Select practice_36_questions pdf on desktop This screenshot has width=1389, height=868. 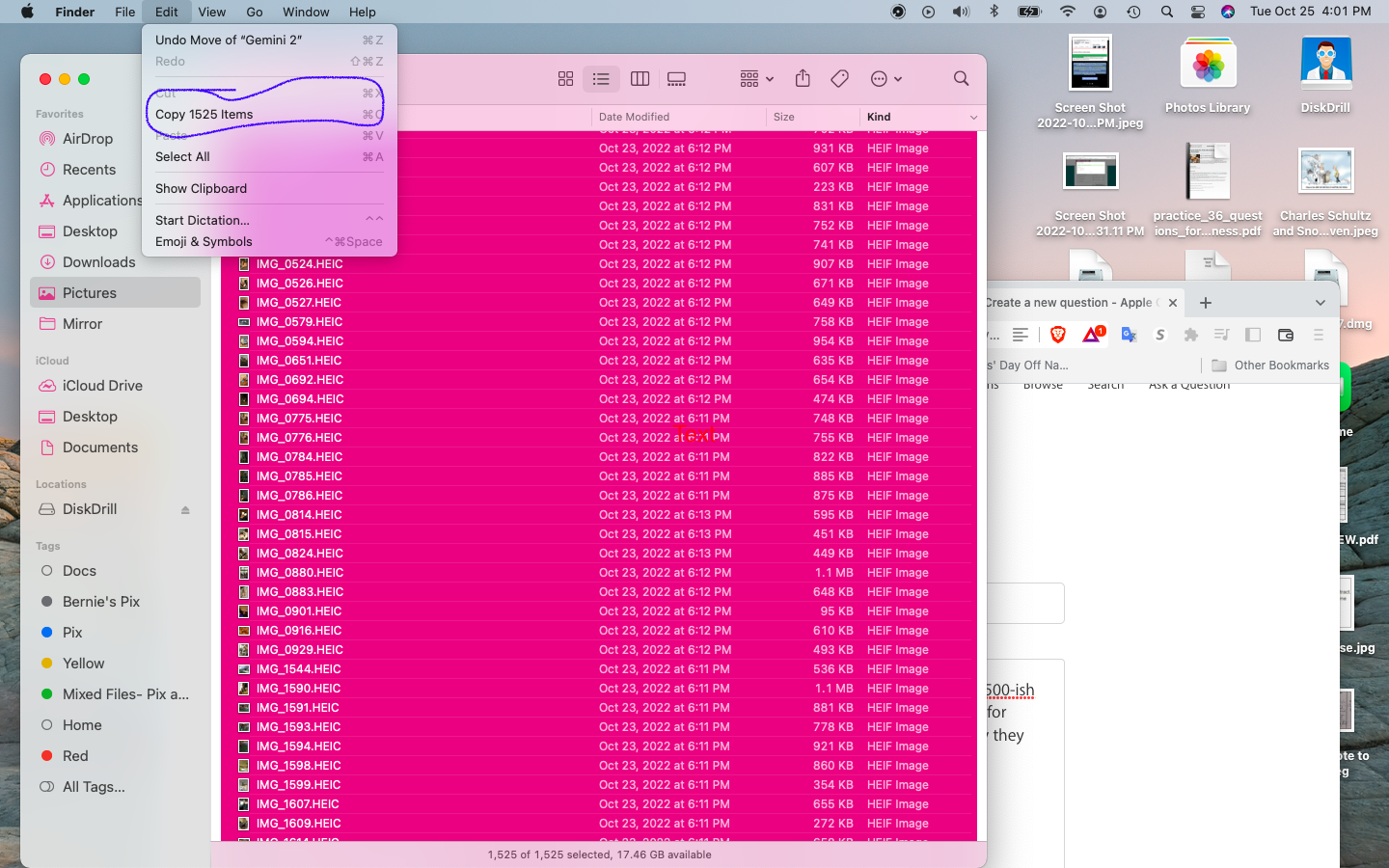[x=1208, y=191]
